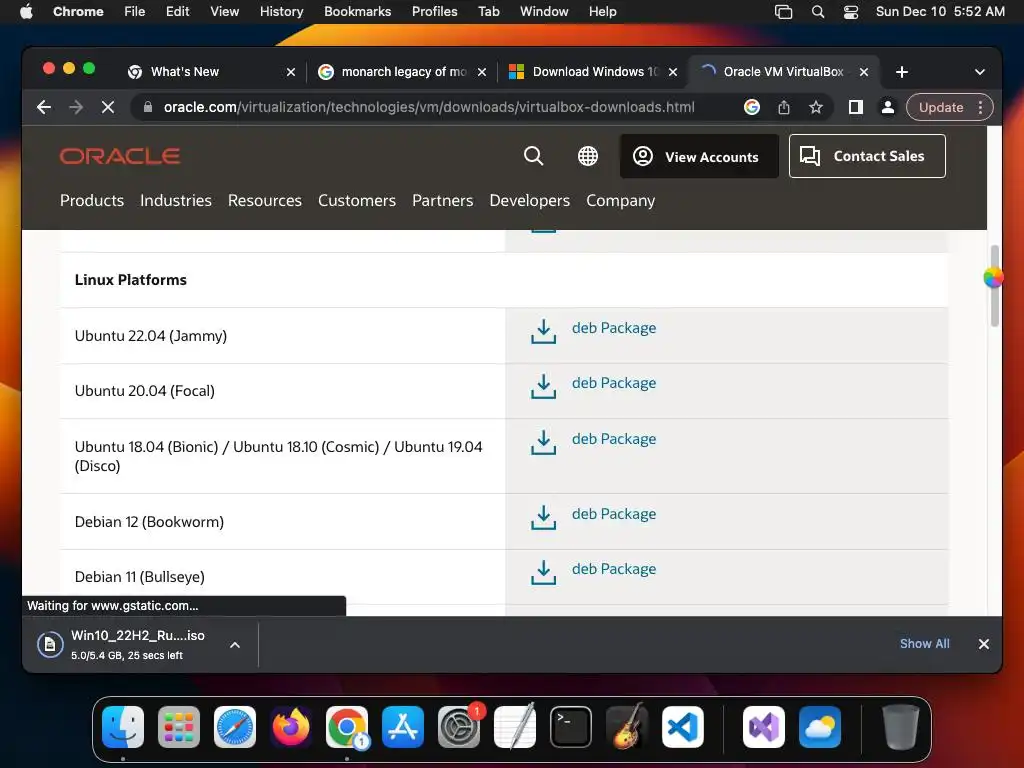1024x768 pixels.
Task: Click download arrow icon for Ubuntu 18.04
Action: 543,442
